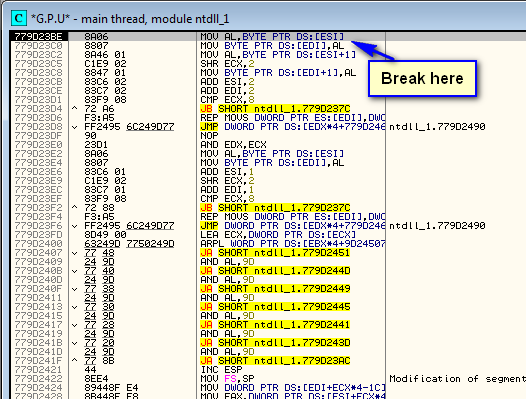Click address 779D2424
The image size is (526, 399).
point(38,388)
